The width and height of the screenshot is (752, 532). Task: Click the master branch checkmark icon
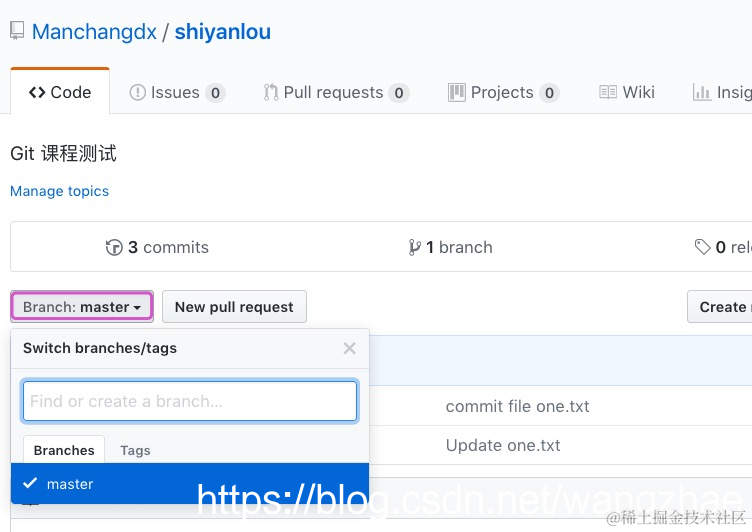(x=30, y=483)
